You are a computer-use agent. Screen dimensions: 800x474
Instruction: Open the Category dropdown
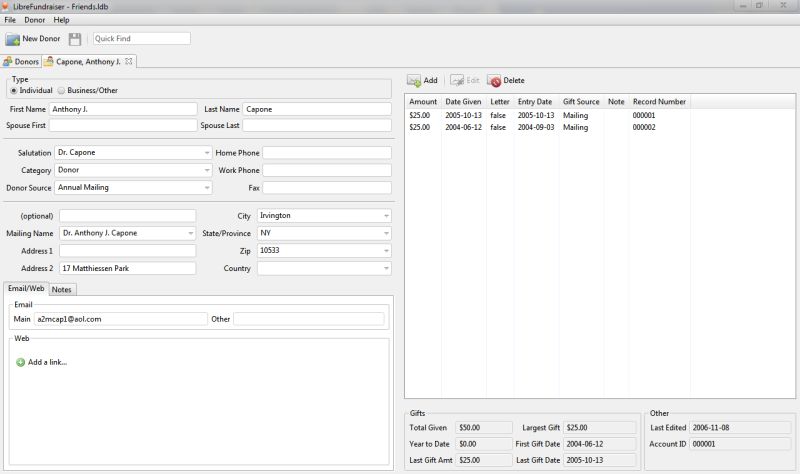(x=207, y=170)
